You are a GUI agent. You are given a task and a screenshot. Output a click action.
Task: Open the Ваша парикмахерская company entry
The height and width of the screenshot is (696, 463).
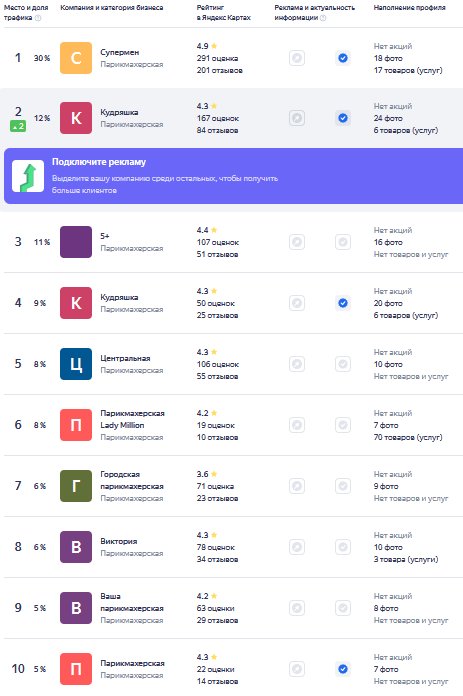[132, 602]
